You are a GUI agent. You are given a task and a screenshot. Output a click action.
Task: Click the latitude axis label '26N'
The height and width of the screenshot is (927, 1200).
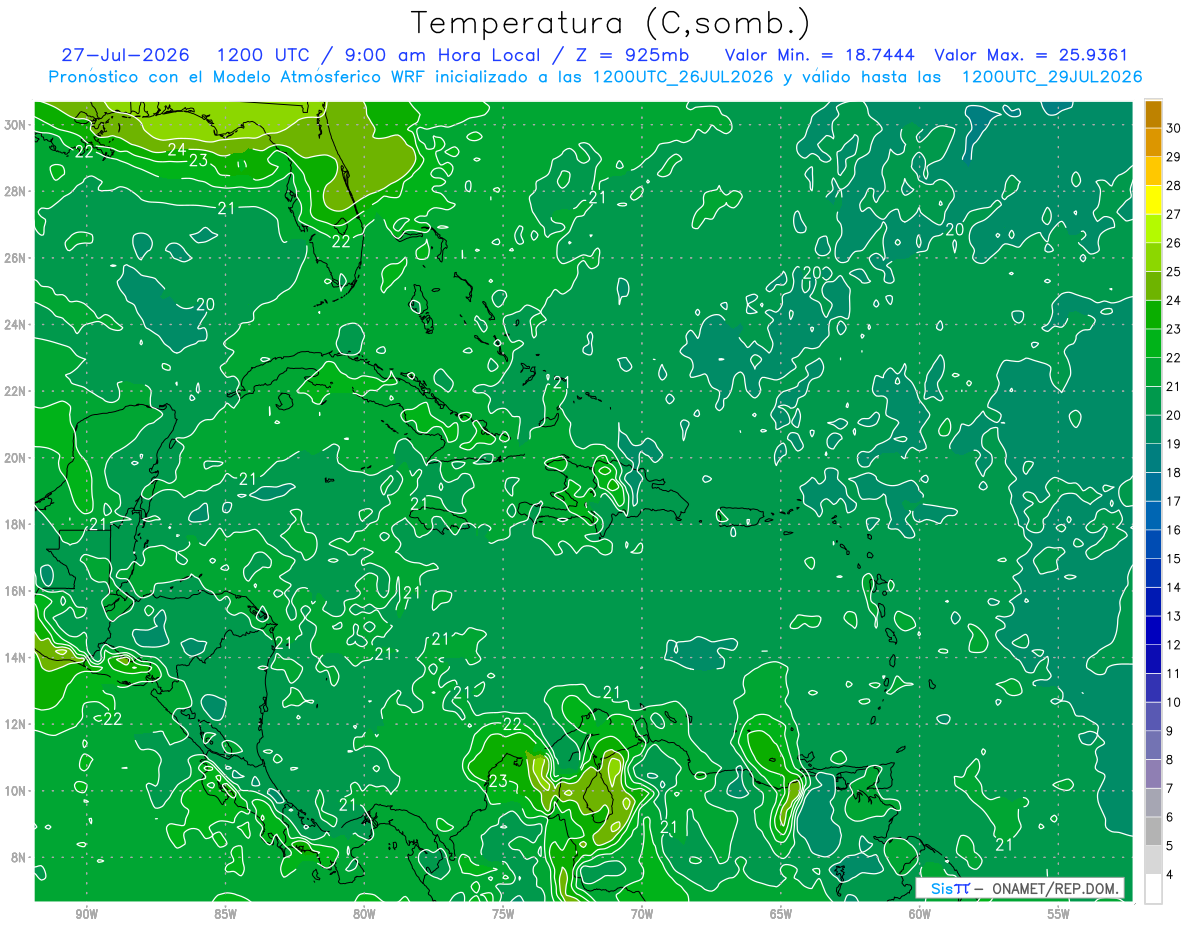pos(16,258)
